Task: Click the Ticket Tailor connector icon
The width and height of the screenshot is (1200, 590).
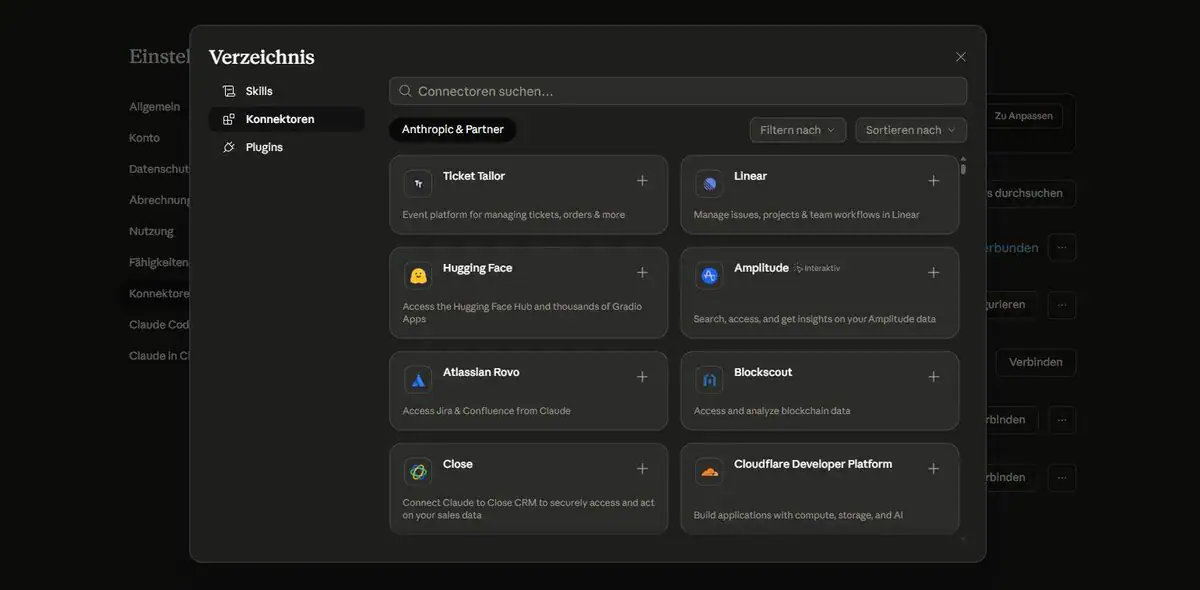Action: [418, 184]
